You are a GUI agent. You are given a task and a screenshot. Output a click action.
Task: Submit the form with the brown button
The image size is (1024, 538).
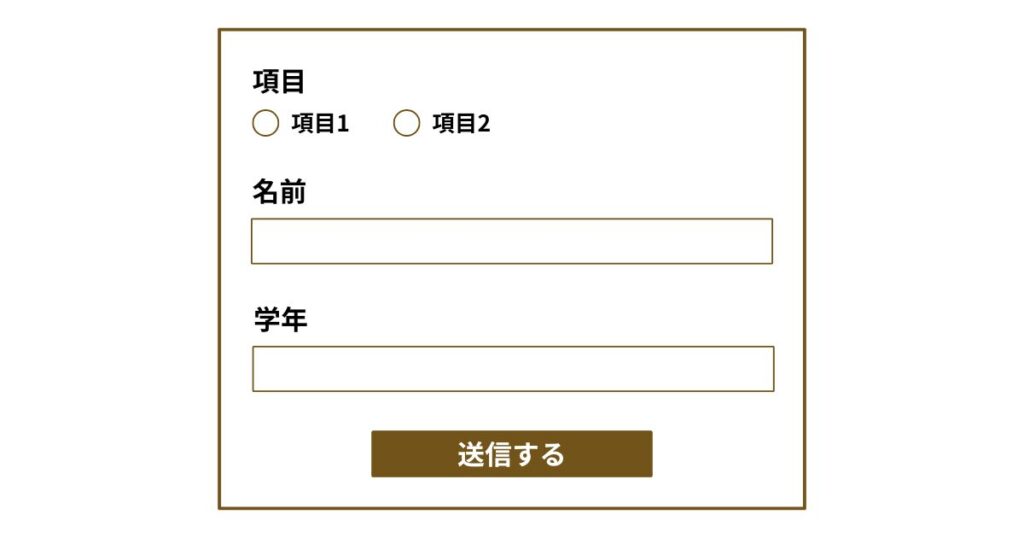click(511, 454)
